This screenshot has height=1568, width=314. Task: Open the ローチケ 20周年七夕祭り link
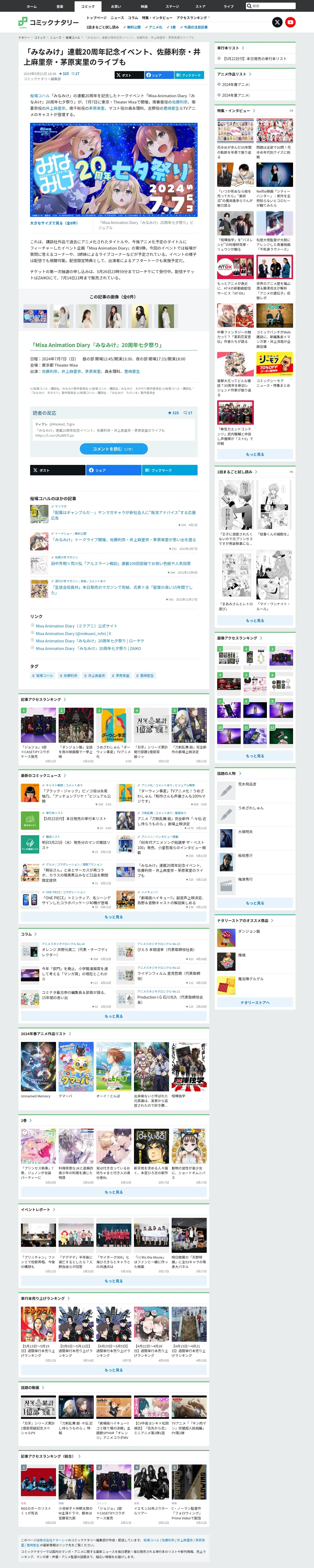(x=90, y=641)
